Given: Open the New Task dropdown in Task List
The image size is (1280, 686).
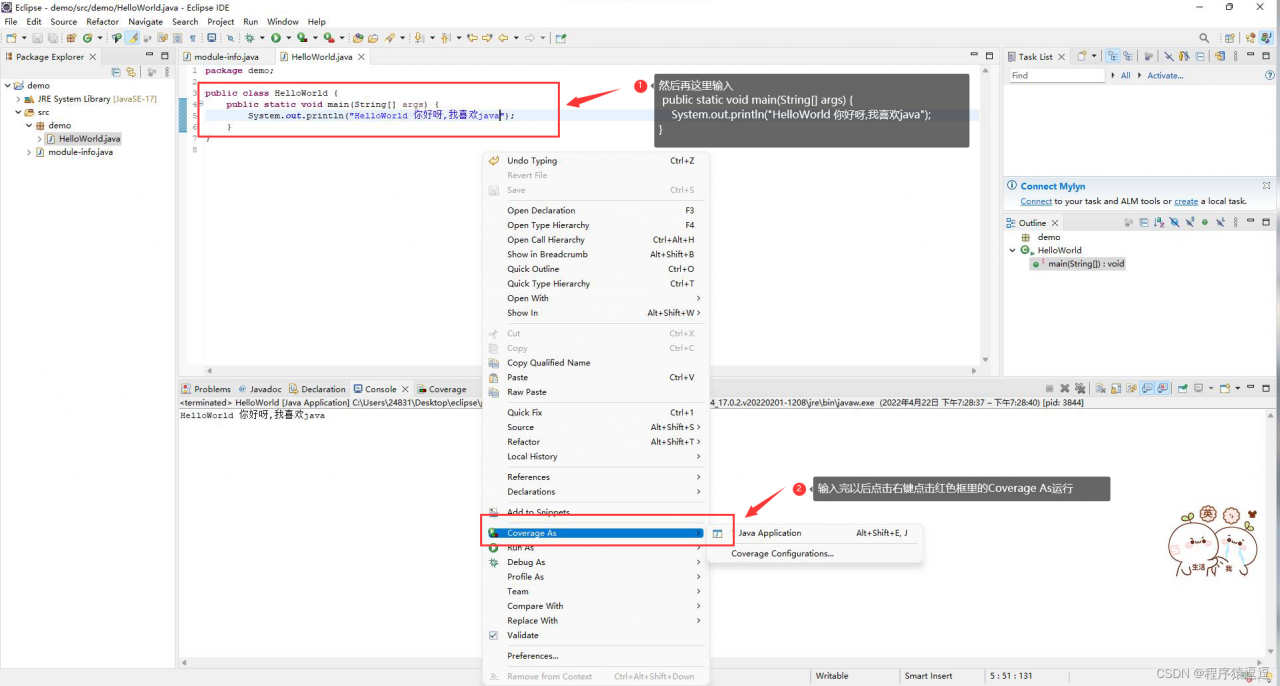Looking at the screenshot, I should (x=1094, y=56).
